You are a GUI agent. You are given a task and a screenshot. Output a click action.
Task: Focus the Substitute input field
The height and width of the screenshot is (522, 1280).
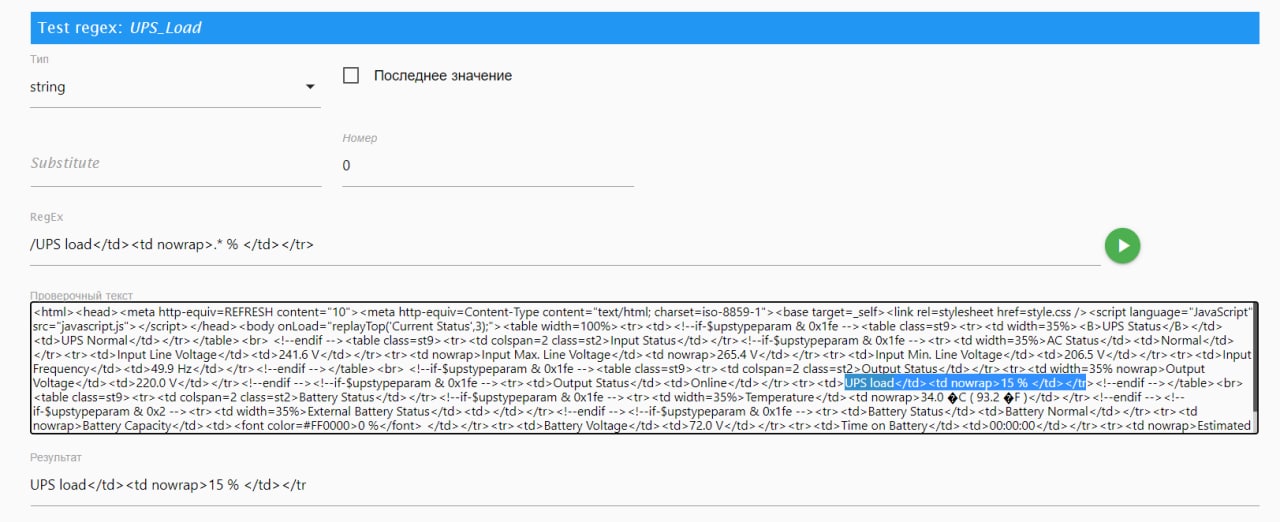175,163
